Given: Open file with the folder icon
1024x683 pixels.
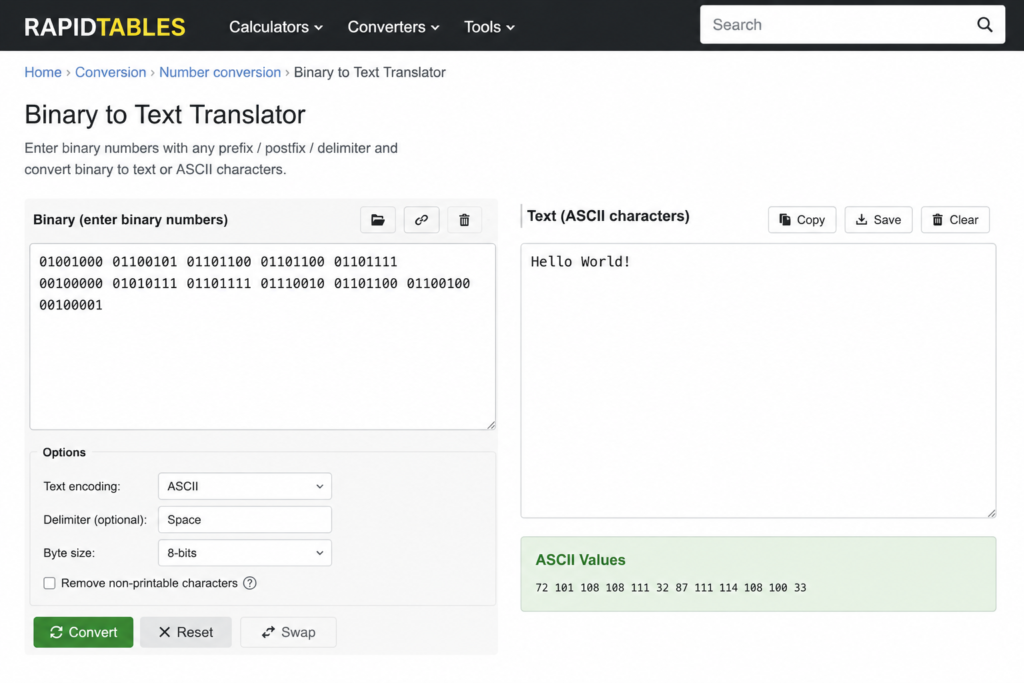Looking at the screenshot, I should tap(377, 220).
